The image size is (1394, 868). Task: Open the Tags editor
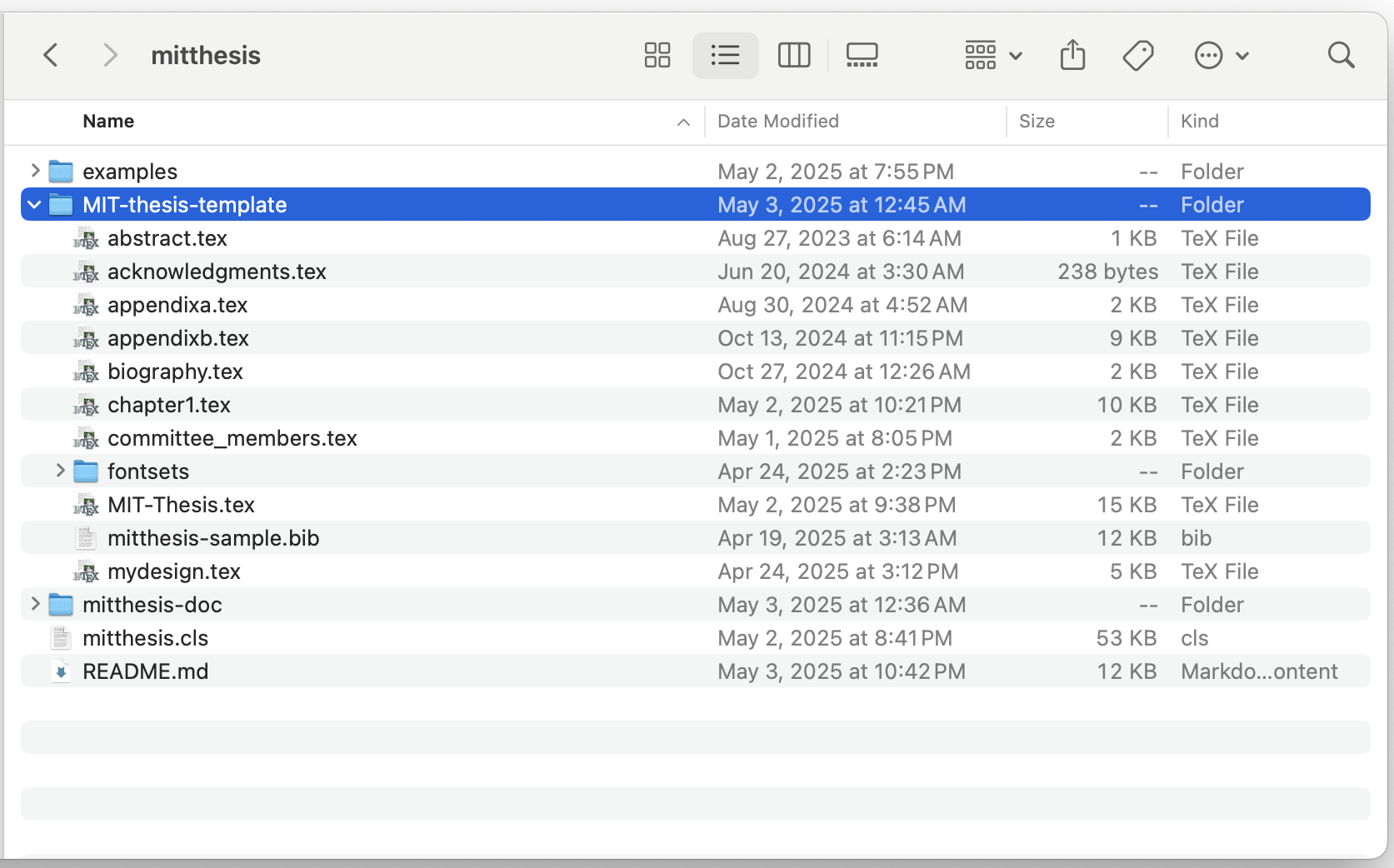coord(1138,56)
